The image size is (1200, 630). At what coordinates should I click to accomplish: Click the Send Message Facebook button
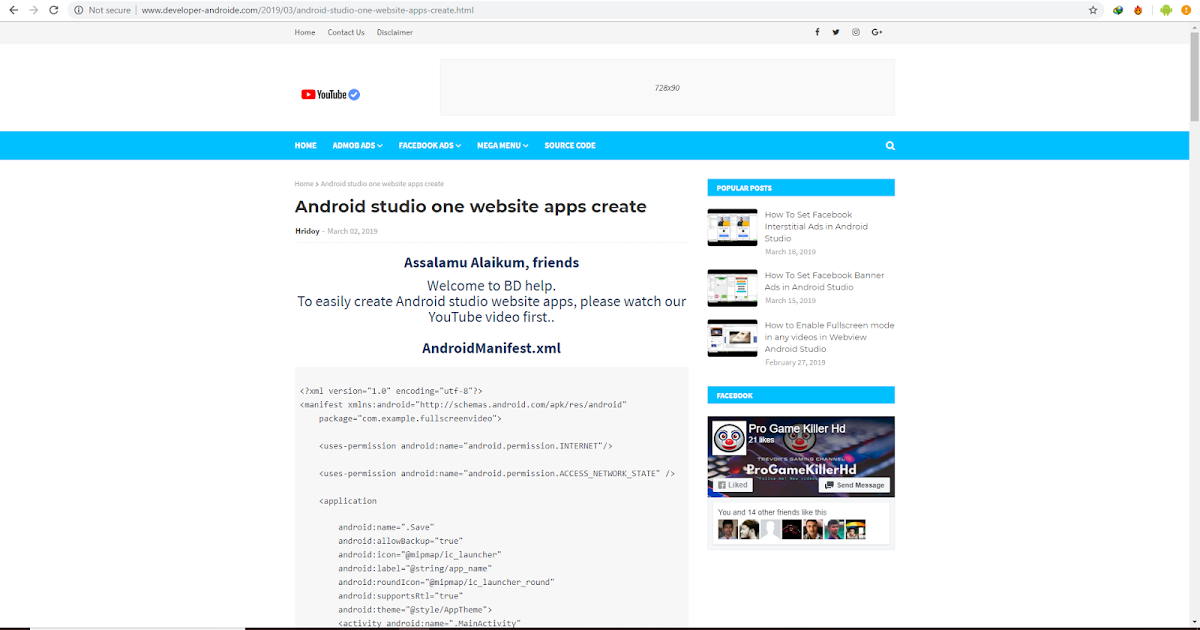click(x=854, y=484)
